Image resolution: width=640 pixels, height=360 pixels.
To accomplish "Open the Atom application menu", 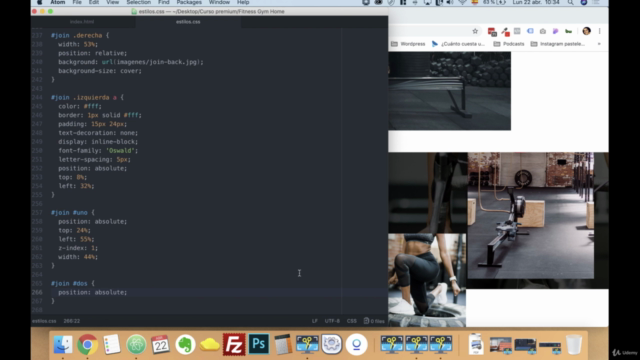I will click(x=58, y=2).
